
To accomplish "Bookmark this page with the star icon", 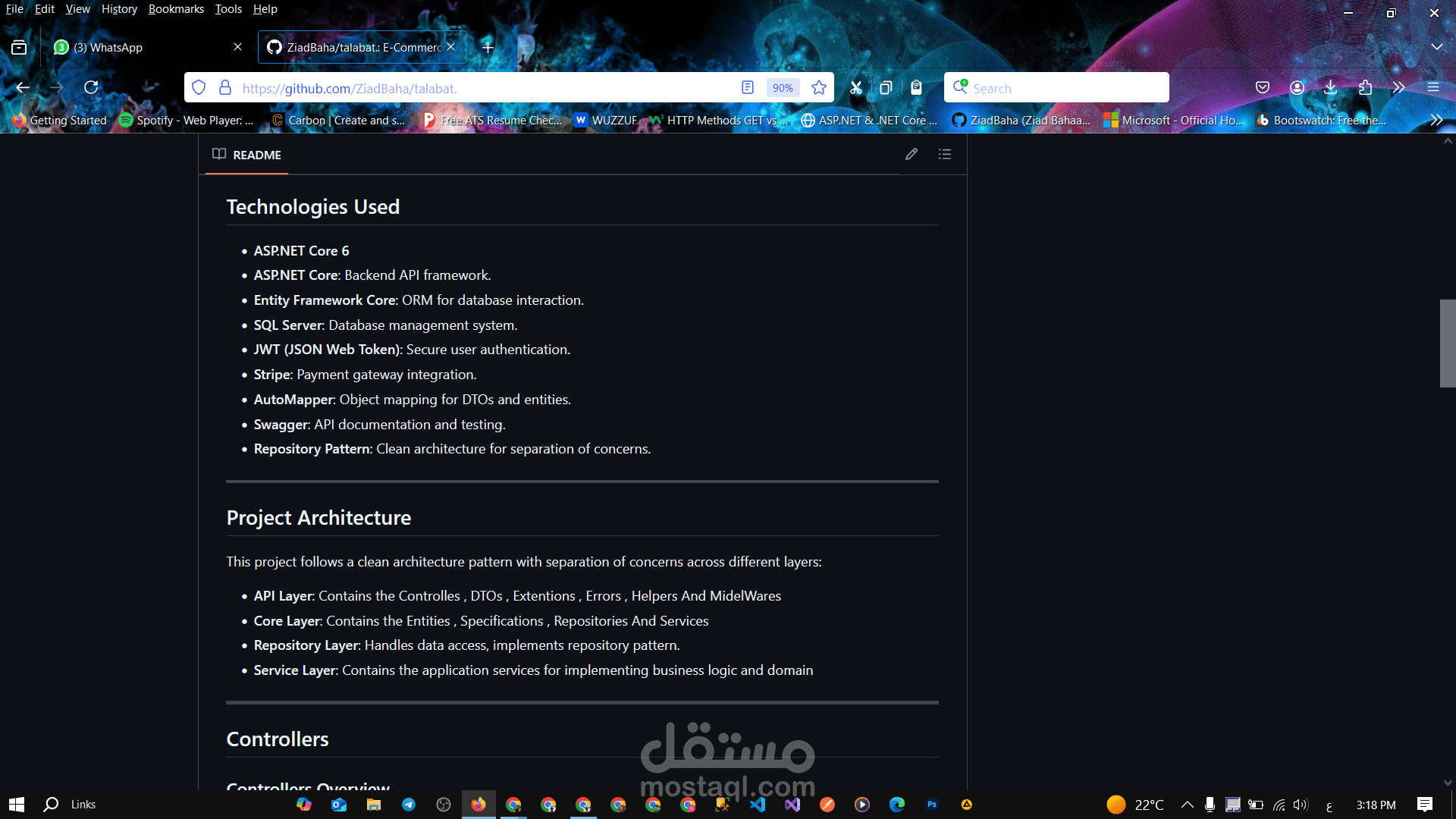I will click(x=819, y=88).
